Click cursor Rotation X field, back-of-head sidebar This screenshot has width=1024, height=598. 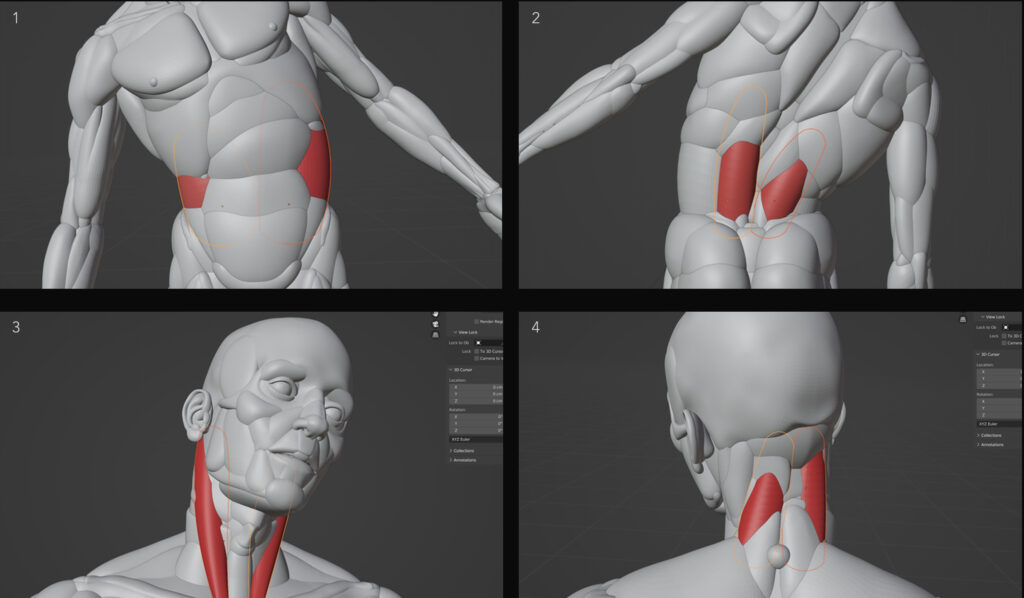coord(1000,401)
